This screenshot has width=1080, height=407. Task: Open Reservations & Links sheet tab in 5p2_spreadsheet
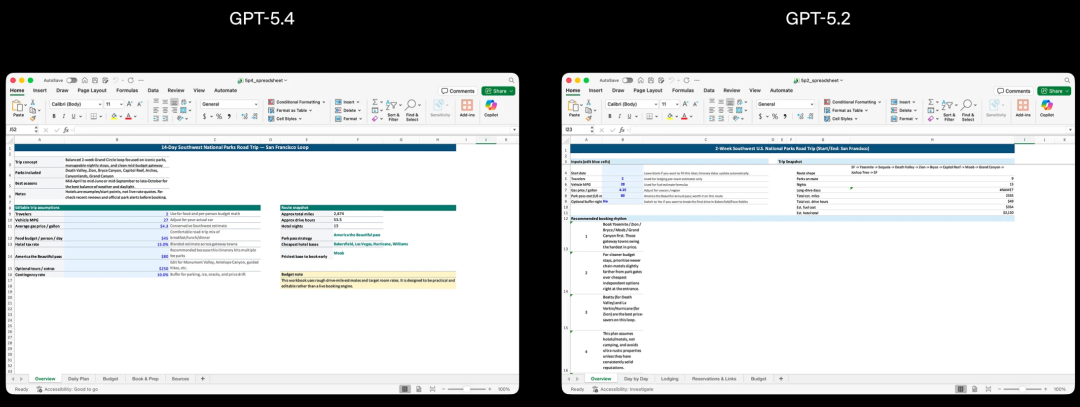[x=713, y=379]
